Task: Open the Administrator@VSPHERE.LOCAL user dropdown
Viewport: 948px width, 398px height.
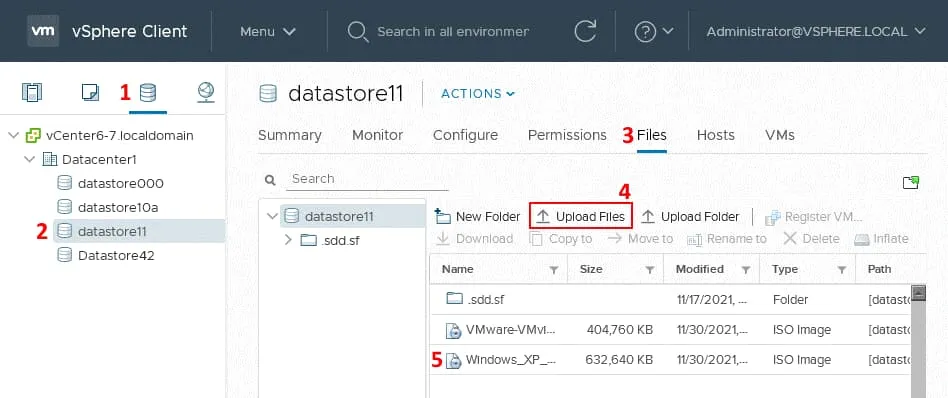Action: [816, 31]
